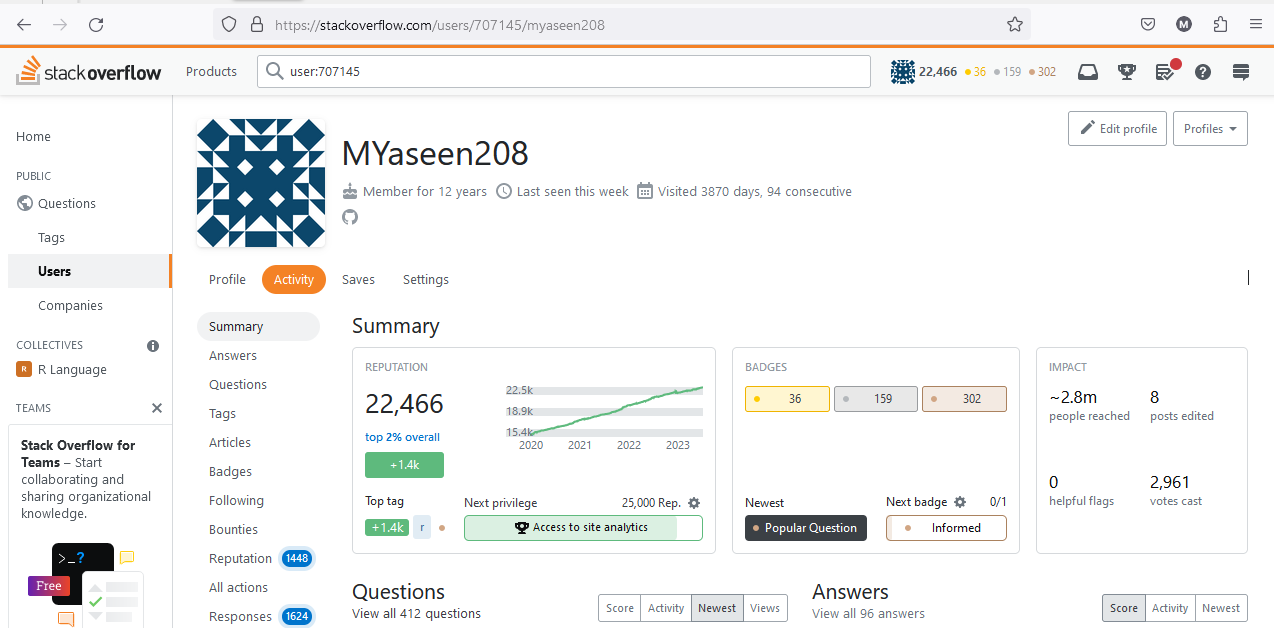Click the Collectives info icon in sidebar
The width and height of the screenshot is (1274, 628).
pyautogui.click(x=153, y=346)
